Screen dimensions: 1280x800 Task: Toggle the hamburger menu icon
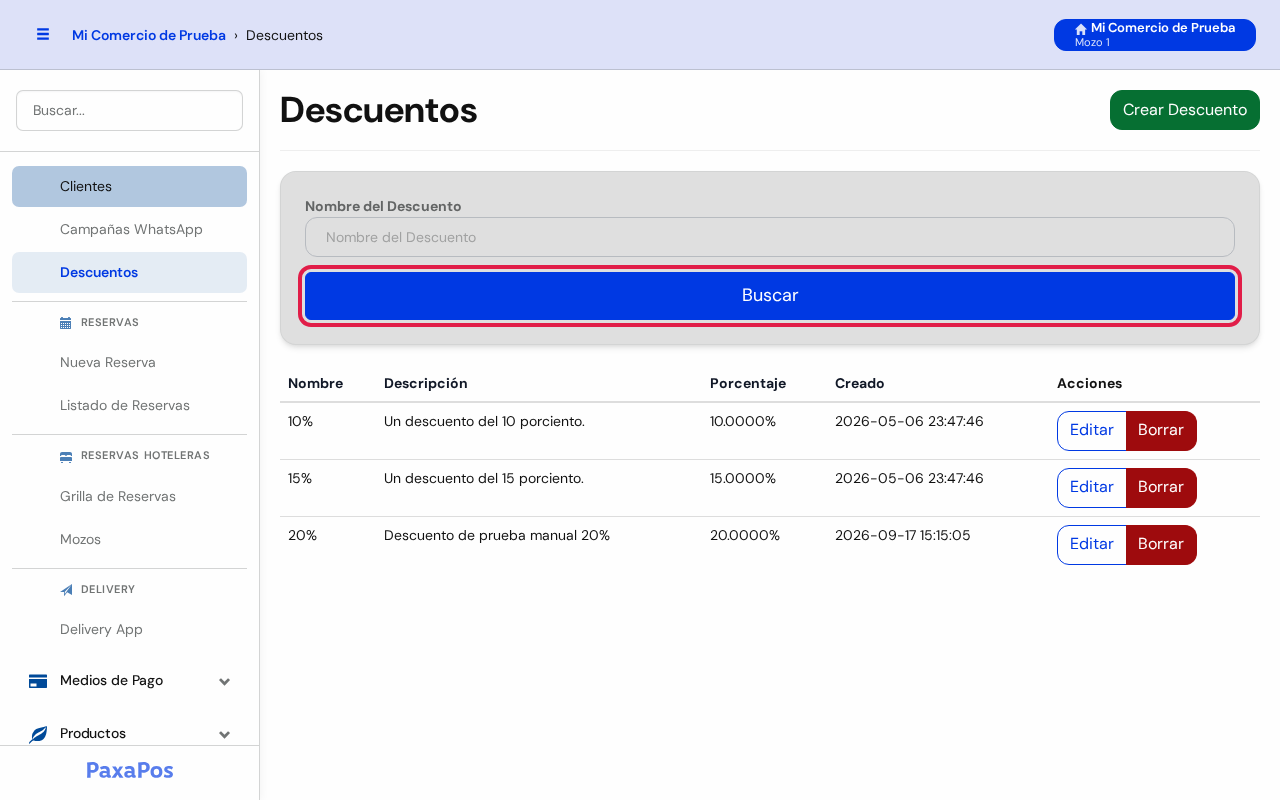(43, 34)
